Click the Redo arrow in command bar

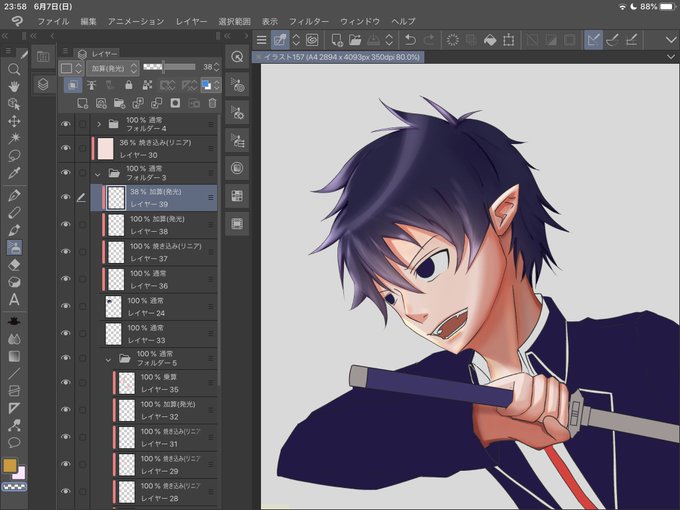[x=429, y=40]
